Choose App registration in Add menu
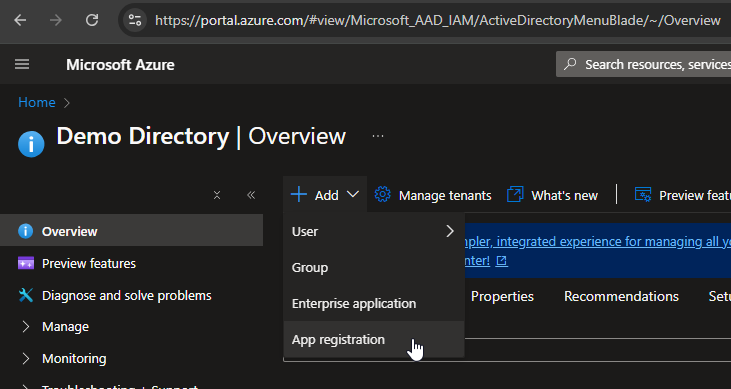Viewport: 731px width, 389px height. [x=374, y=339]
